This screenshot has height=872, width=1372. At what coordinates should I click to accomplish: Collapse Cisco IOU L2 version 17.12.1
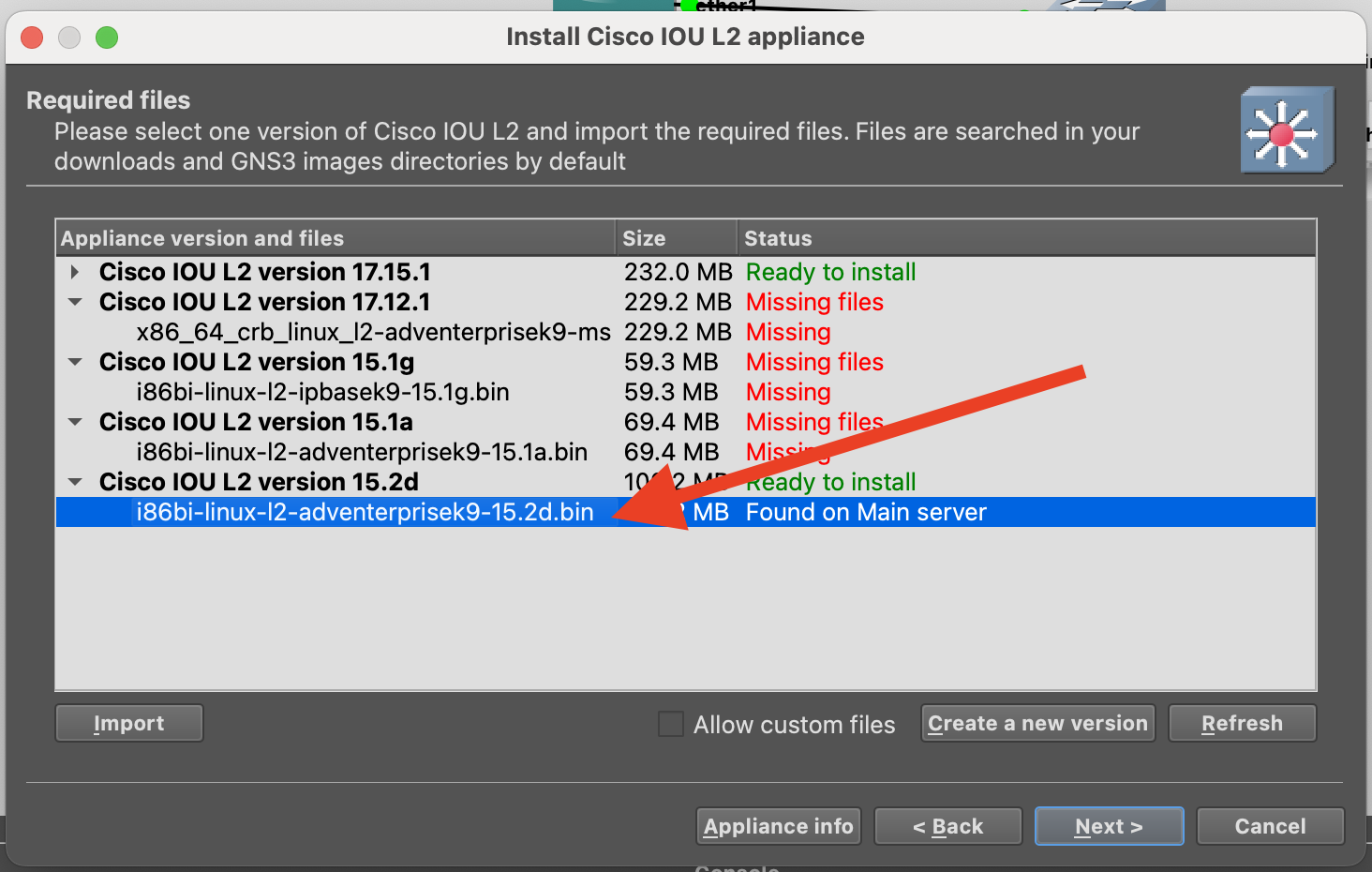[x=75, y=303]
